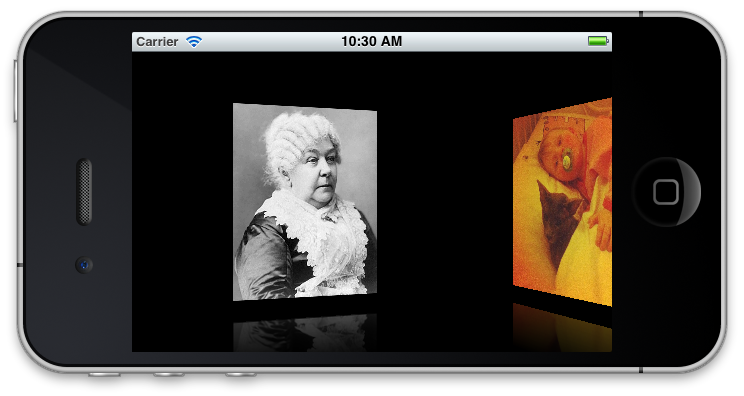
Task: Select the orange baby photo cover
Action: pos(562,202)
